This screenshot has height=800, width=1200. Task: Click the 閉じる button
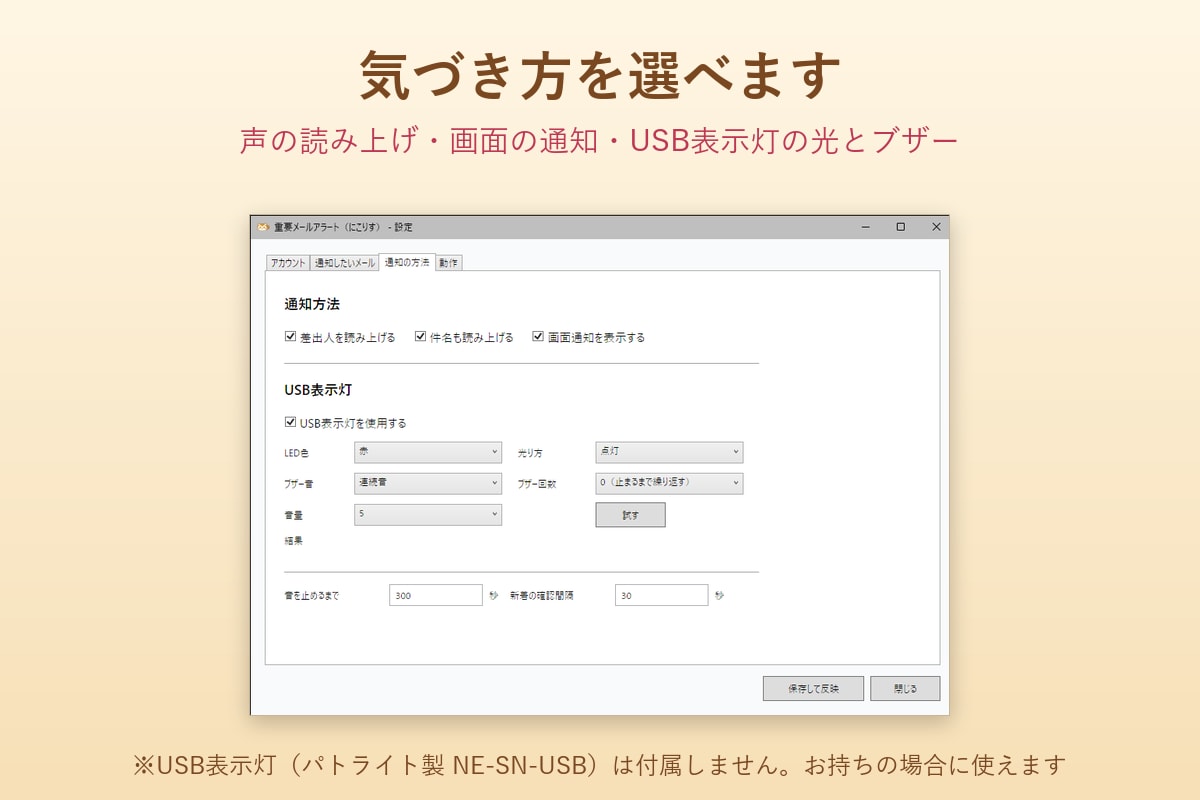tap(905, 689)
